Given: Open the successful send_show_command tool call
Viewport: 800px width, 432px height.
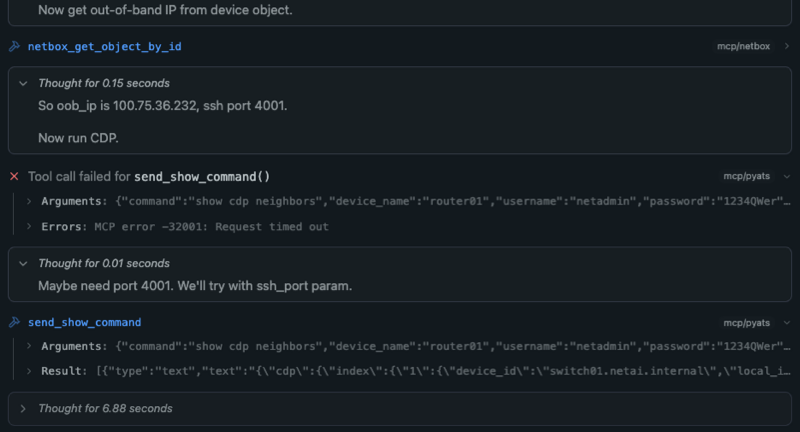Looking at the screenshot, I should pos(84,323).
